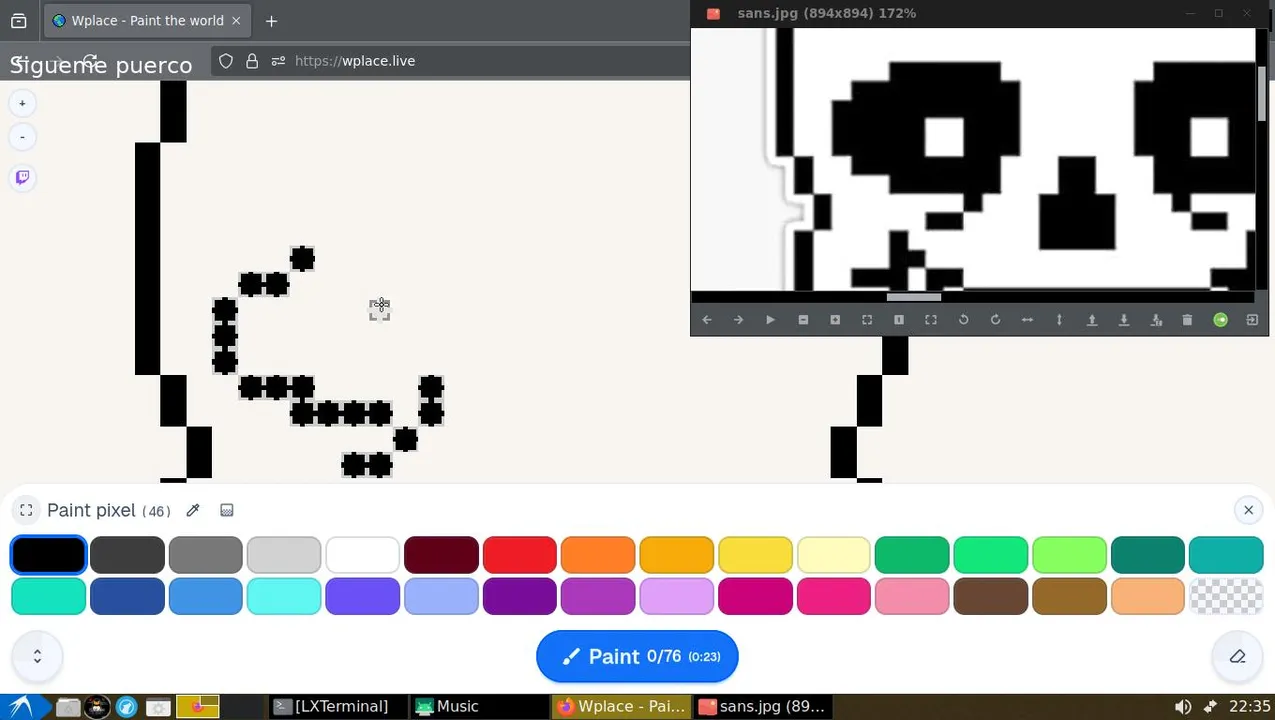This screenshot has height=720, width=1275.
Task: Select the color picker eyedropper tool
Action: (x=193, y=510)
